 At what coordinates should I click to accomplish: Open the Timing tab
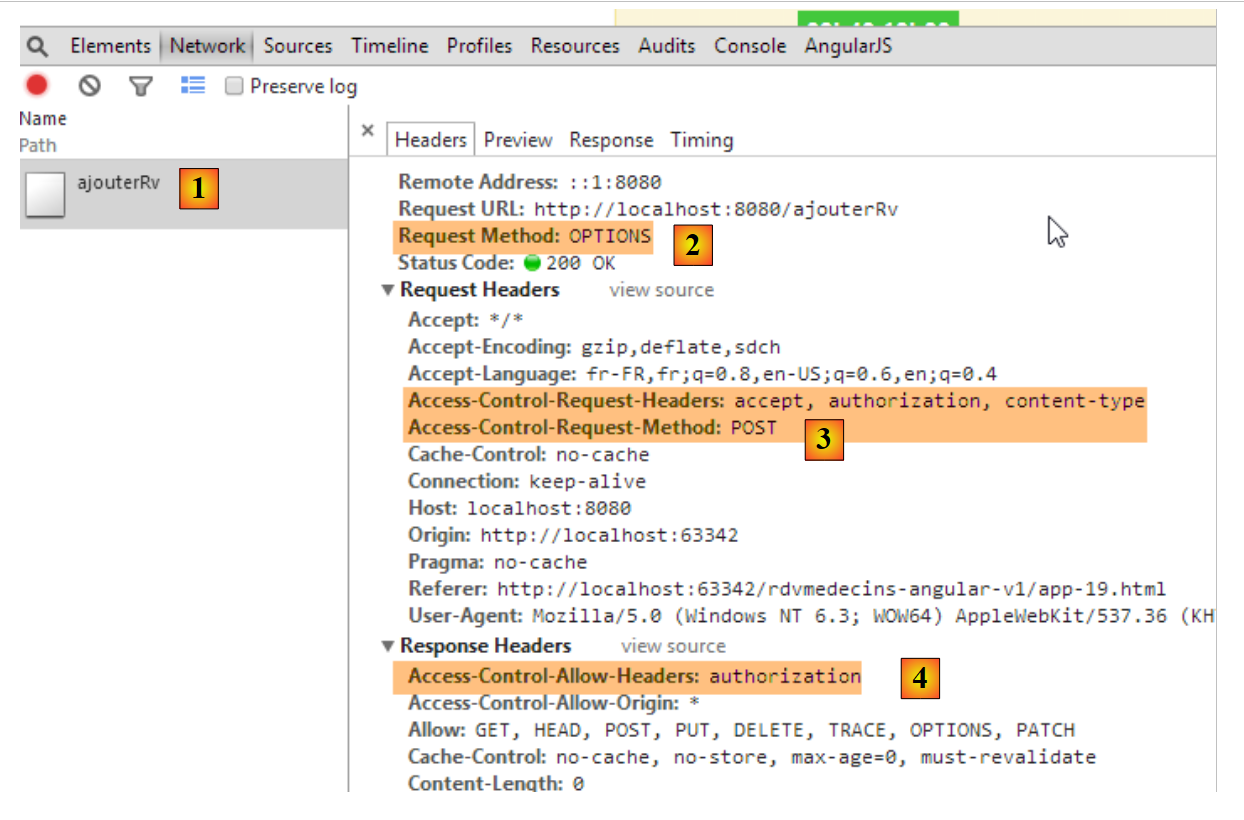click(701, 140)
